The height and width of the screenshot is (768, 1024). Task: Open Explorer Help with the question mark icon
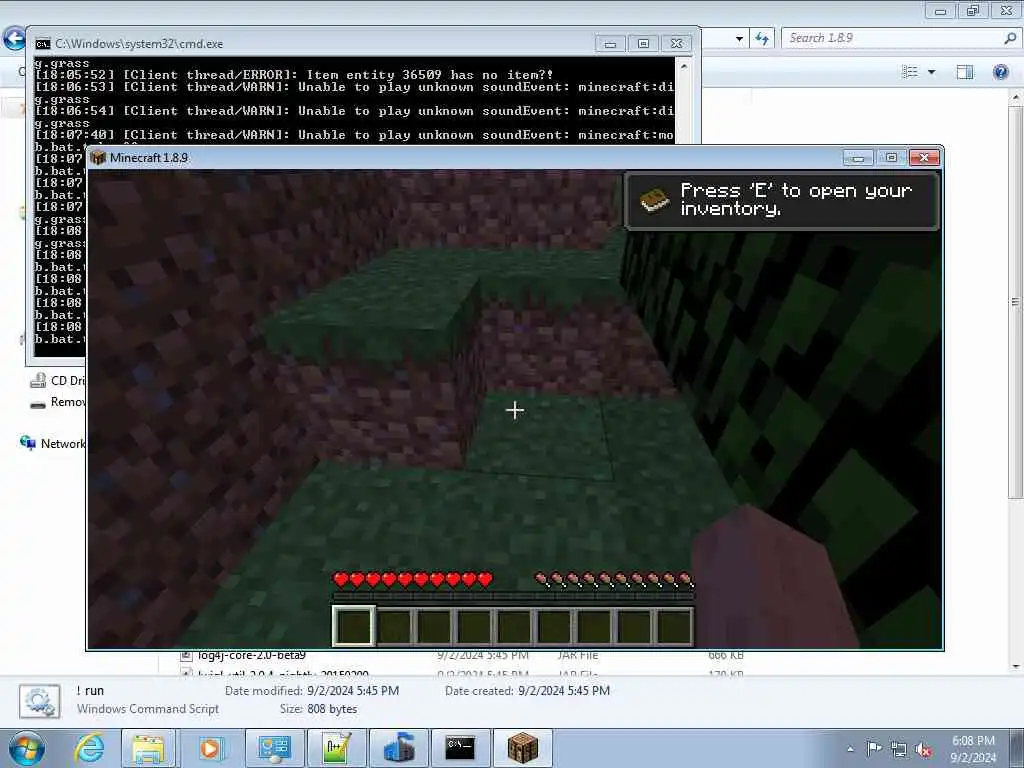pyautogui.click(x=1000, y=72)
